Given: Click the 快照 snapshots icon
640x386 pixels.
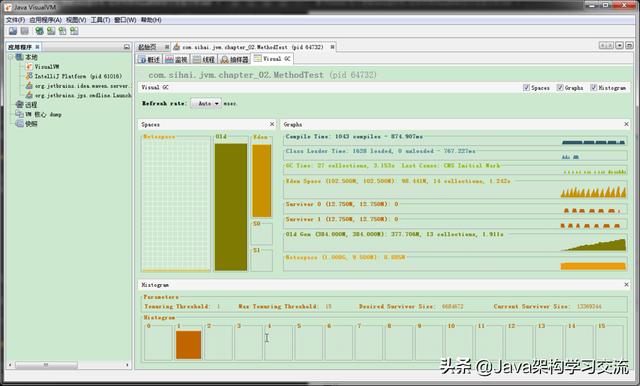Looking at the screenshot, I should tap(19, 123).
